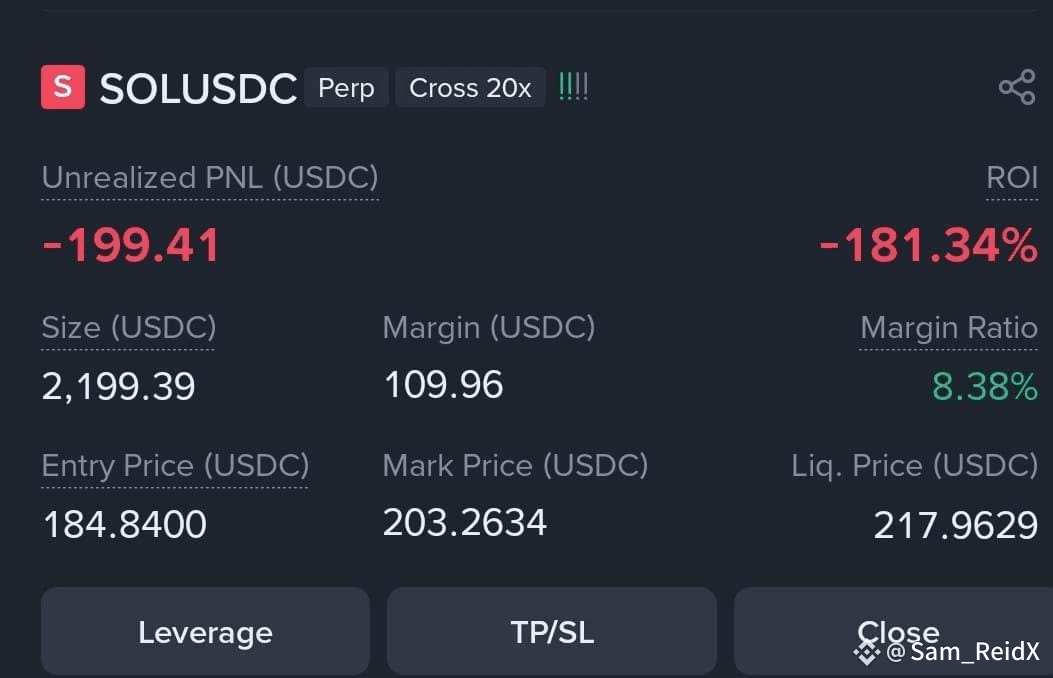This screenshot has height=678, width=1053.
Task: Tap the 8.38% margin ratio value
Action: [985, 387]
